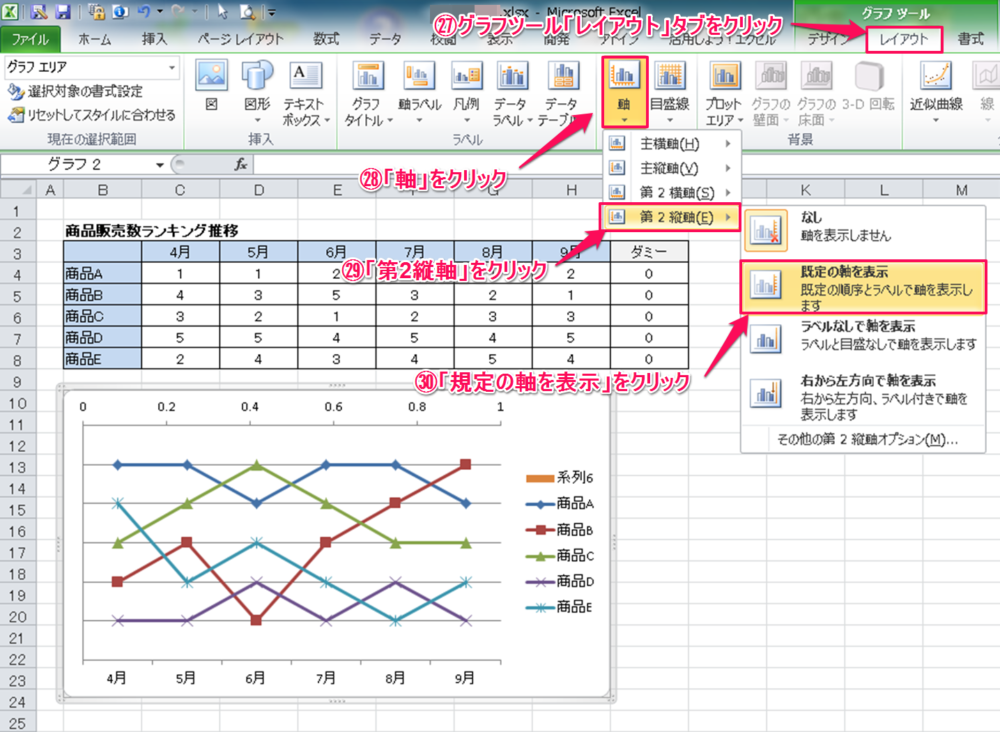Screen dimensions: 1000x732
Task: Expand the グラフ エリア selection dropdown
Action: pos(173,68)
